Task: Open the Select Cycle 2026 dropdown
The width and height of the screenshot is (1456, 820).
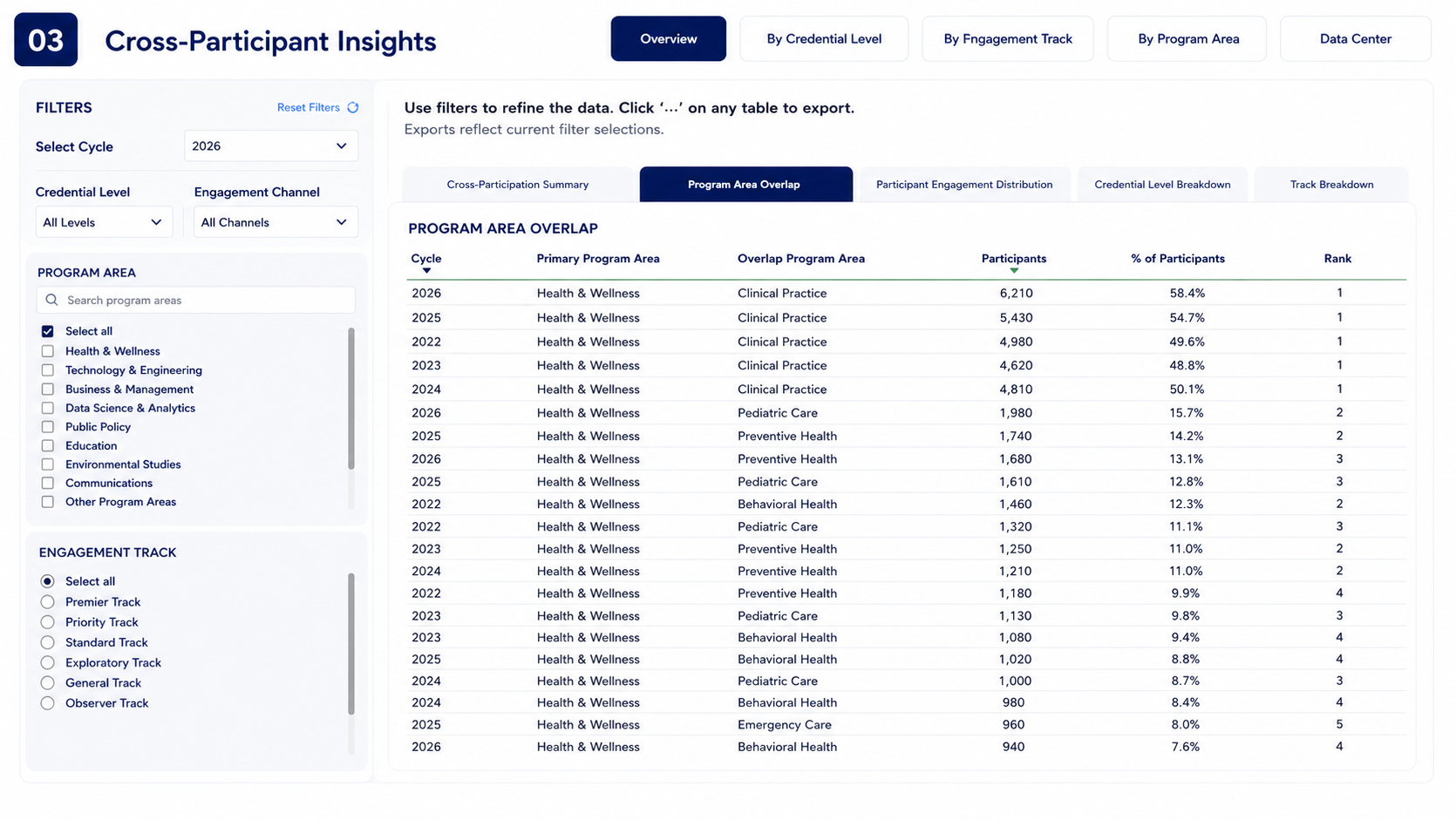Action: click(x=271, y=146)
